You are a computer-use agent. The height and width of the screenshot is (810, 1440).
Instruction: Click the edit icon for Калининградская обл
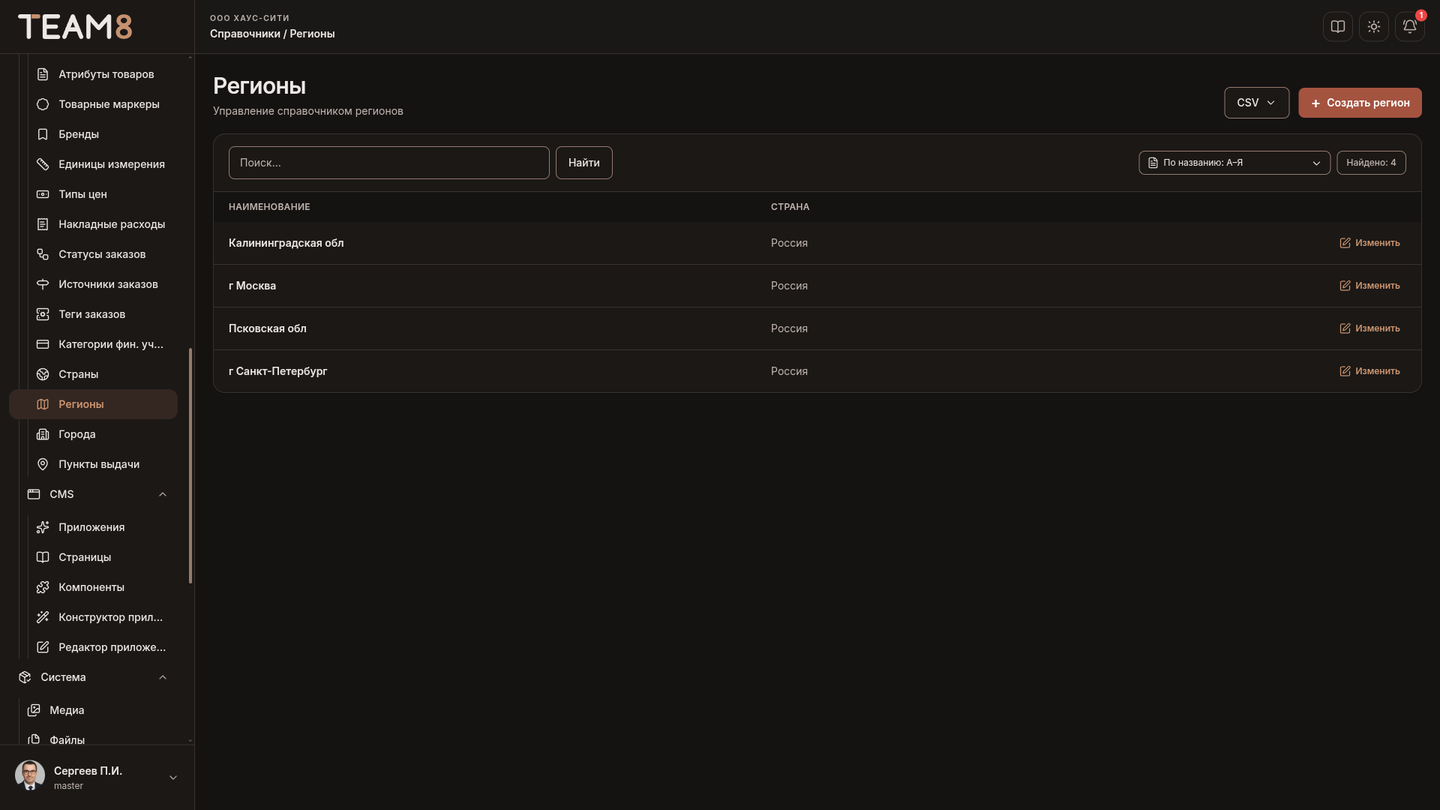point(1345,243)
